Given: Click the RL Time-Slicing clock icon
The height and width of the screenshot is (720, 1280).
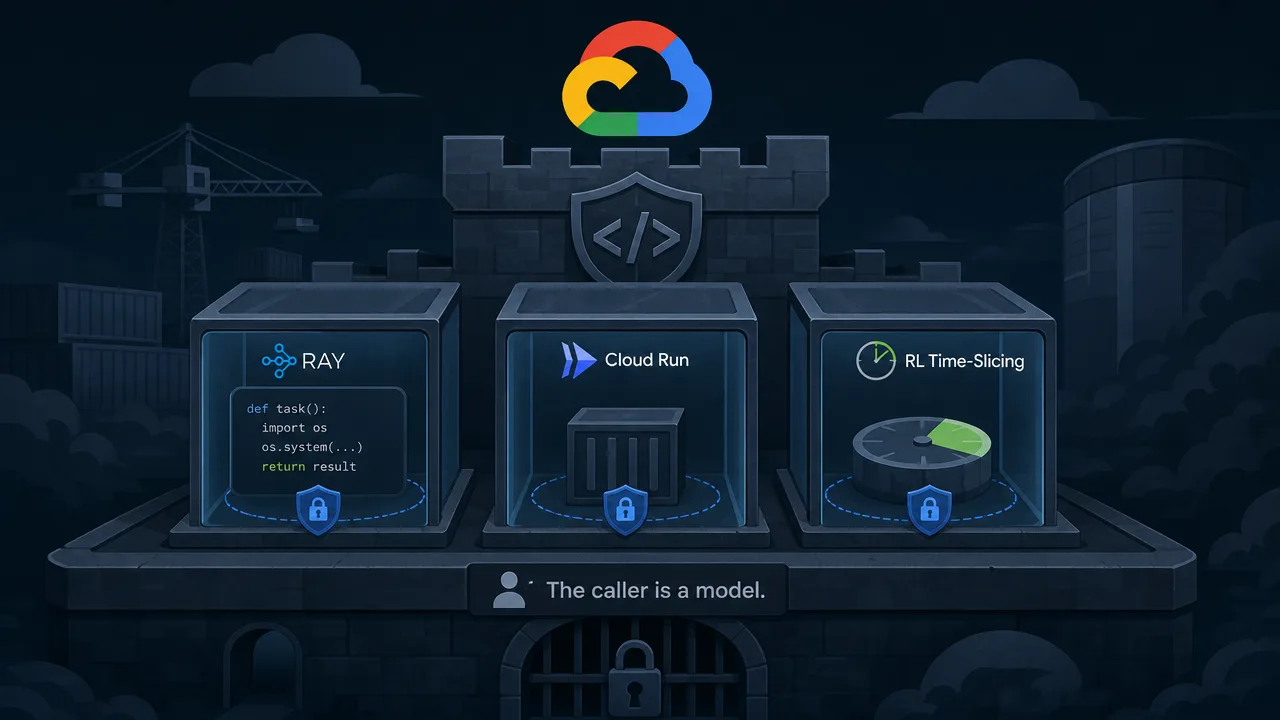Looking at the screenshot, I should [x=875, y=361].
